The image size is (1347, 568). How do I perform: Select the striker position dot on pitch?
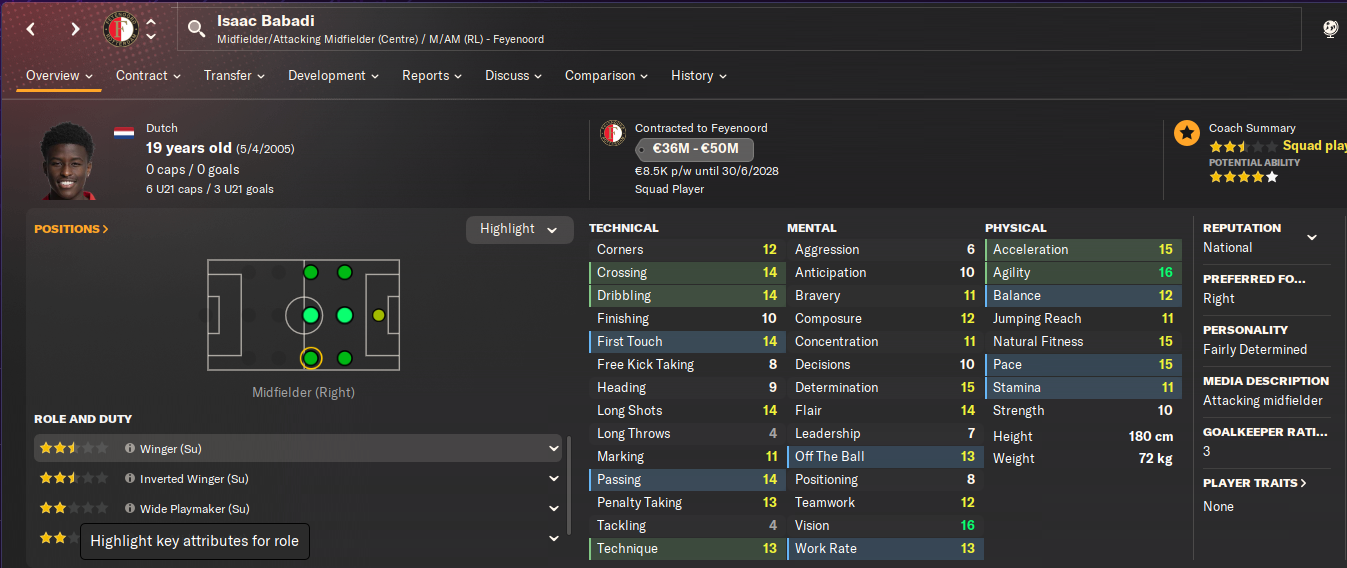(x=378, y=315)
